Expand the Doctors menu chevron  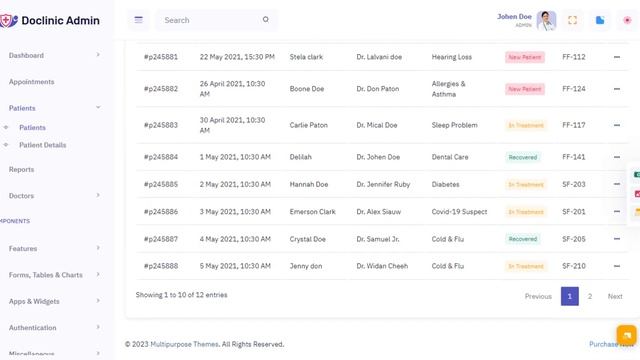pos(98,196)
